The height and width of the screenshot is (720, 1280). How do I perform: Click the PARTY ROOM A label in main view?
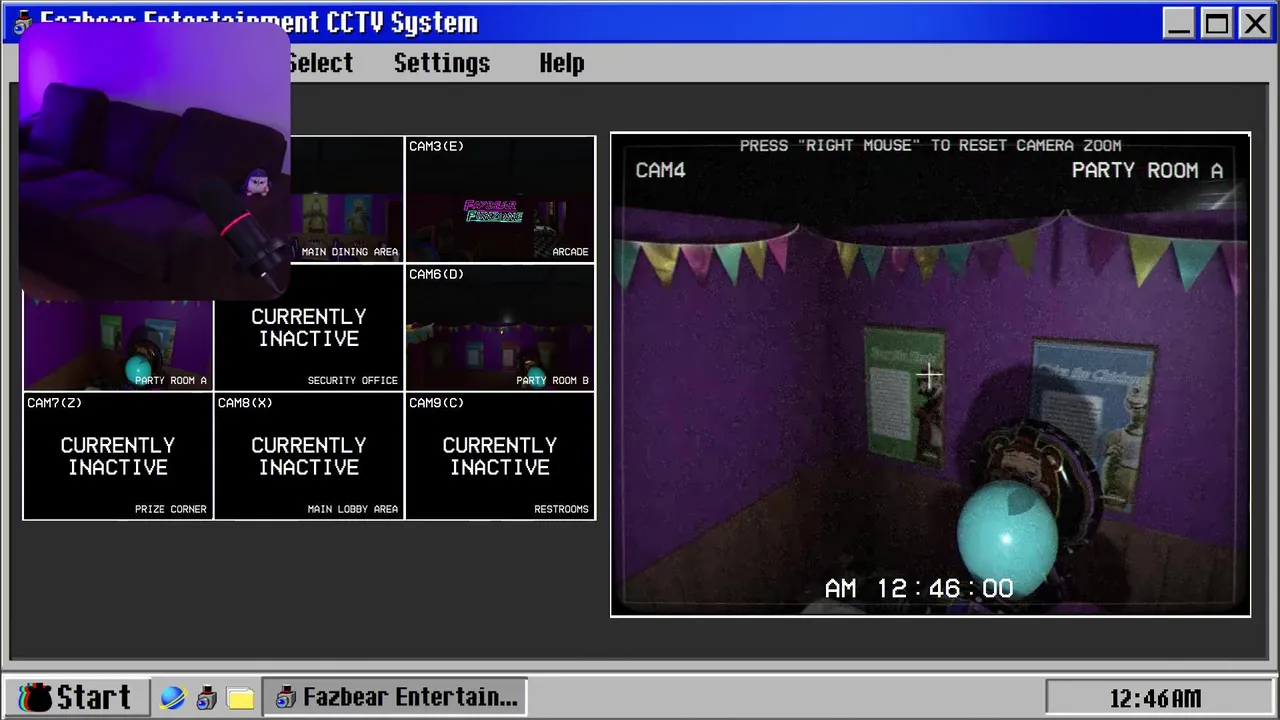(x=1147, y=171)
